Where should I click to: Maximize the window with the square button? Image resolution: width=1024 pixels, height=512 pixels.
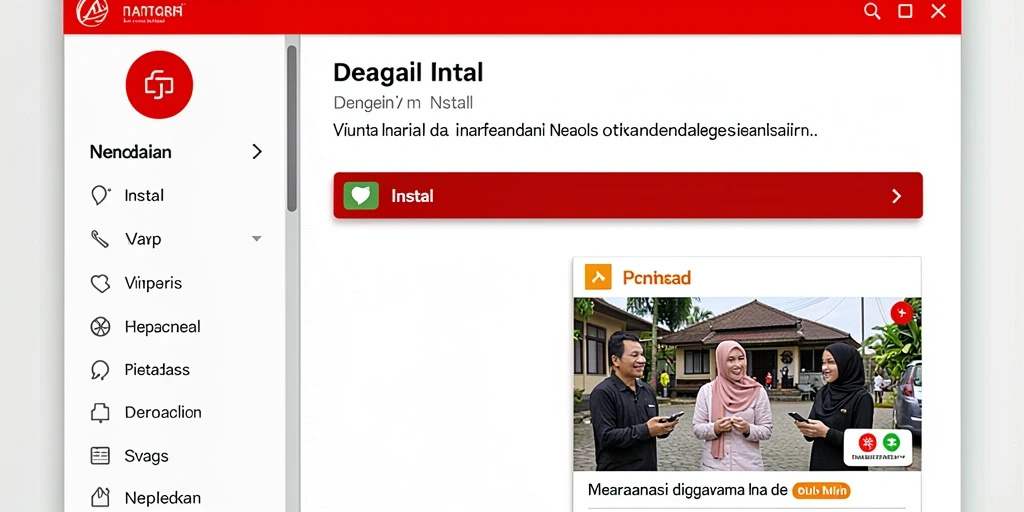pos(905,11)
